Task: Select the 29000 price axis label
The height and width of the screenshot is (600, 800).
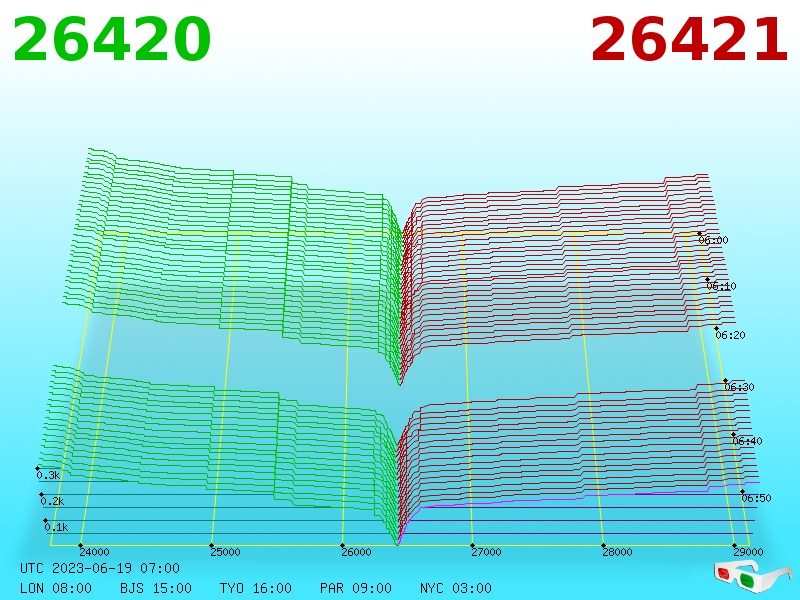Action: 748,552
